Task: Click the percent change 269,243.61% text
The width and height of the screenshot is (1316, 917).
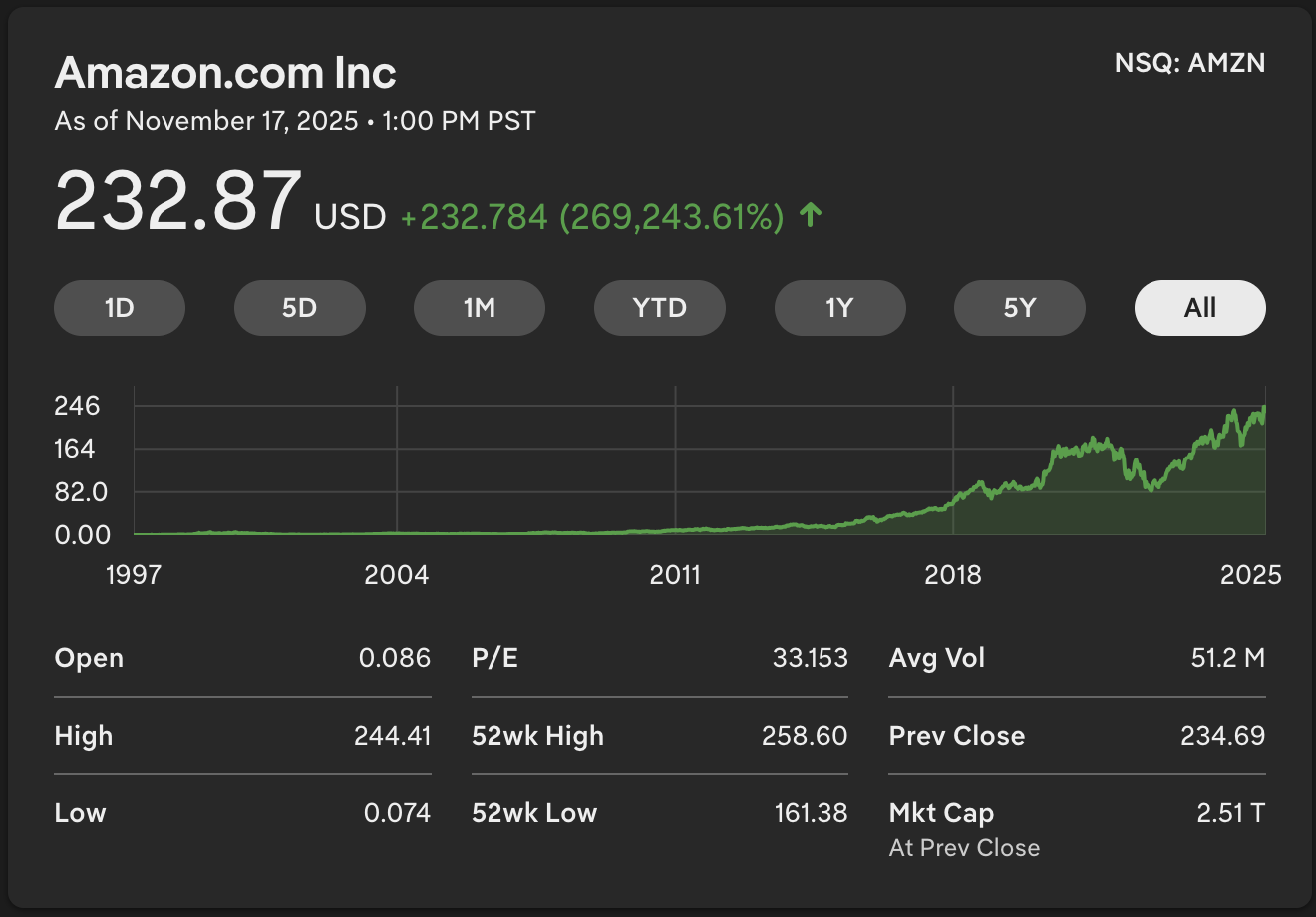Action: click(x=672, y=217)
